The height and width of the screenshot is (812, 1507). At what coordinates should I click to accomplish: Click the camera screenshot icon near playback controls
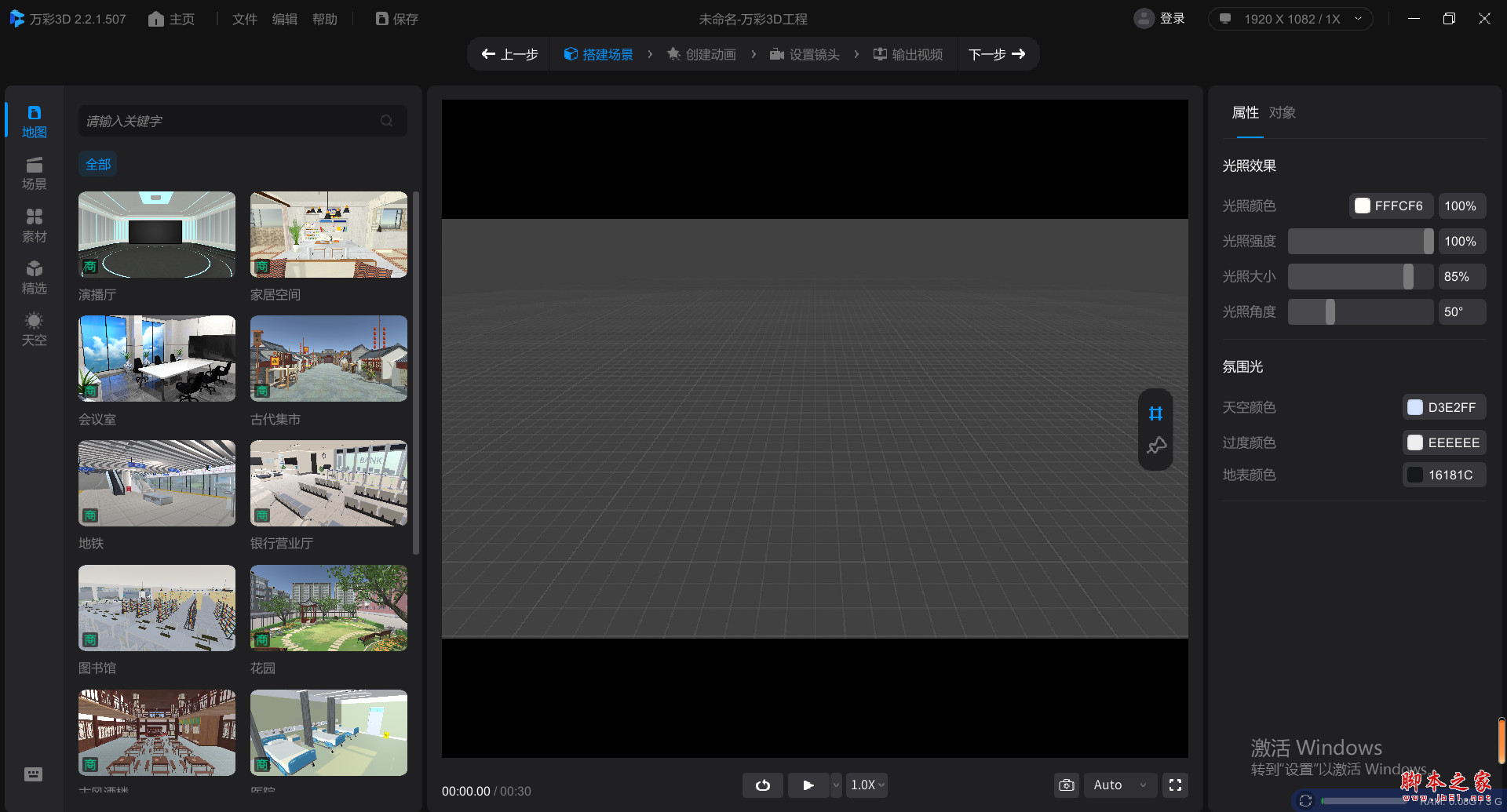[1066, 785]
